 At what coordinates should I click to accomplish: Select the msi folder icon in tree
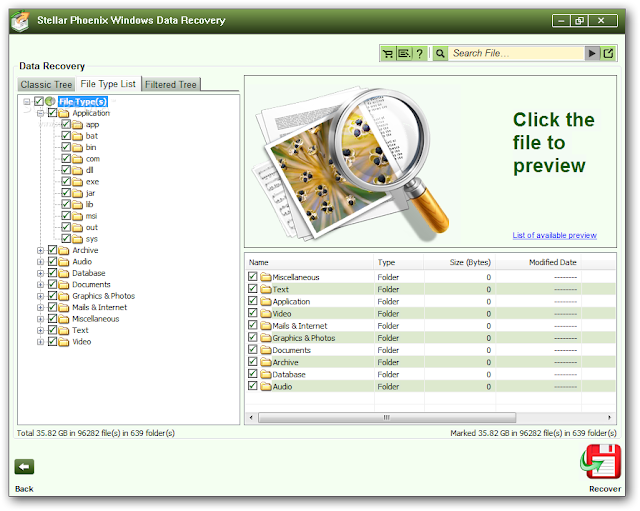pyautogui.click(x=78, y=216)
